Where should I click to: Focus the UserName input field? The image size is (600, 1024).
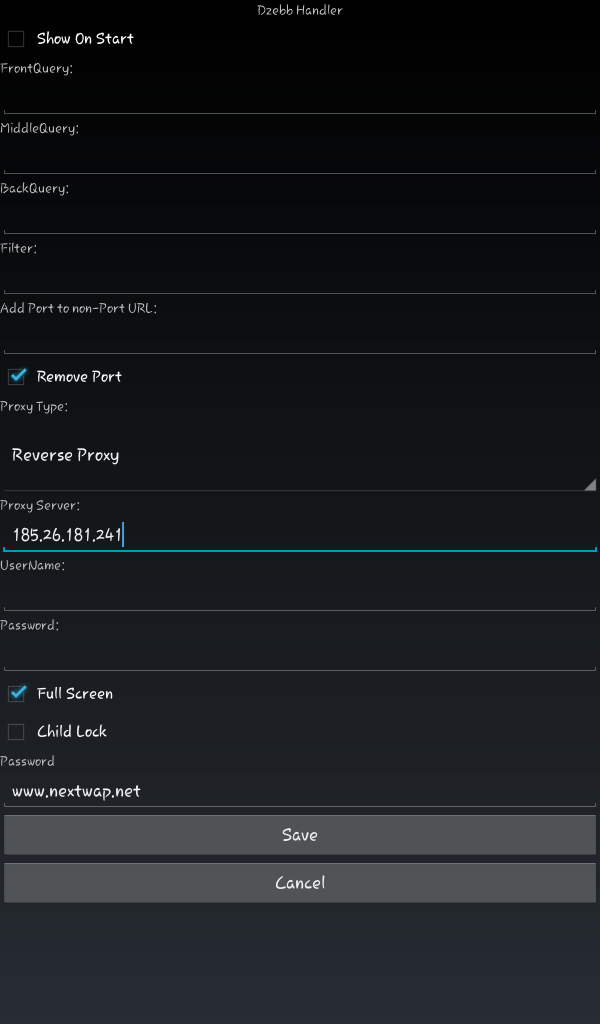[300, 595]
